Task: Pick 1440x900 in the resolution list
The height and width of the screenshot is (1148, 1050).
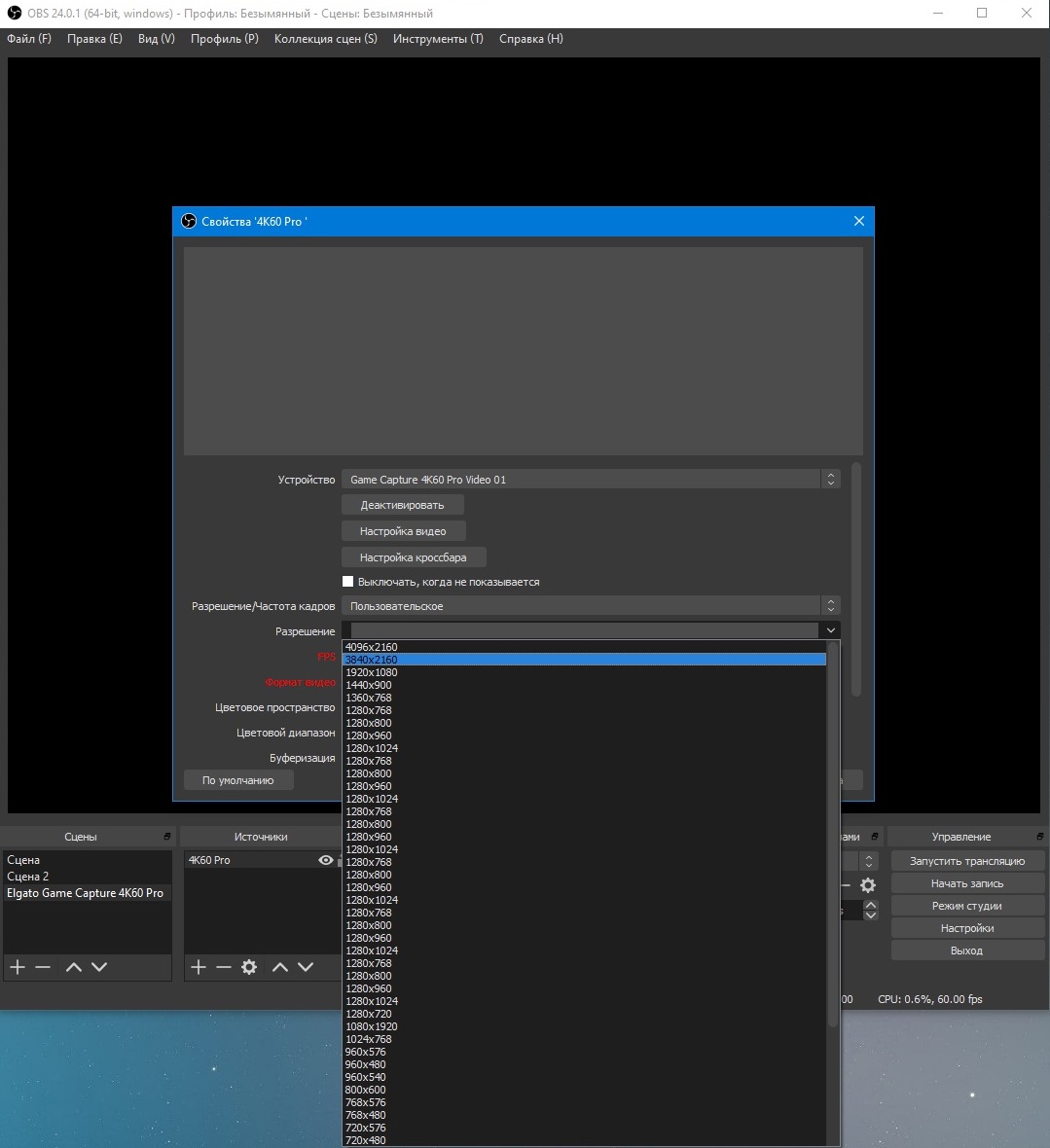Action: tap(584, 685)
